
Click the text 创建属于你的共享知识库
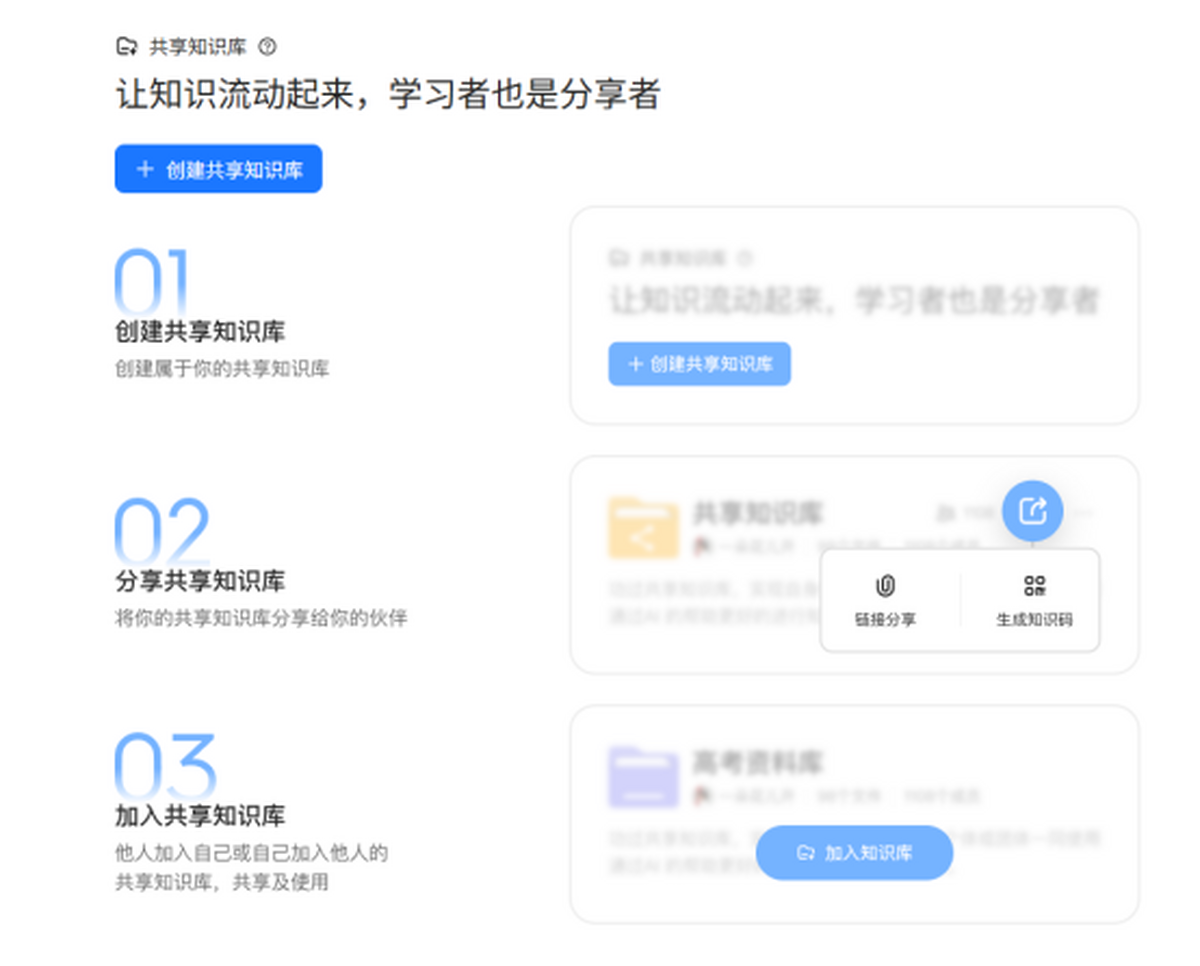(222, 369)
